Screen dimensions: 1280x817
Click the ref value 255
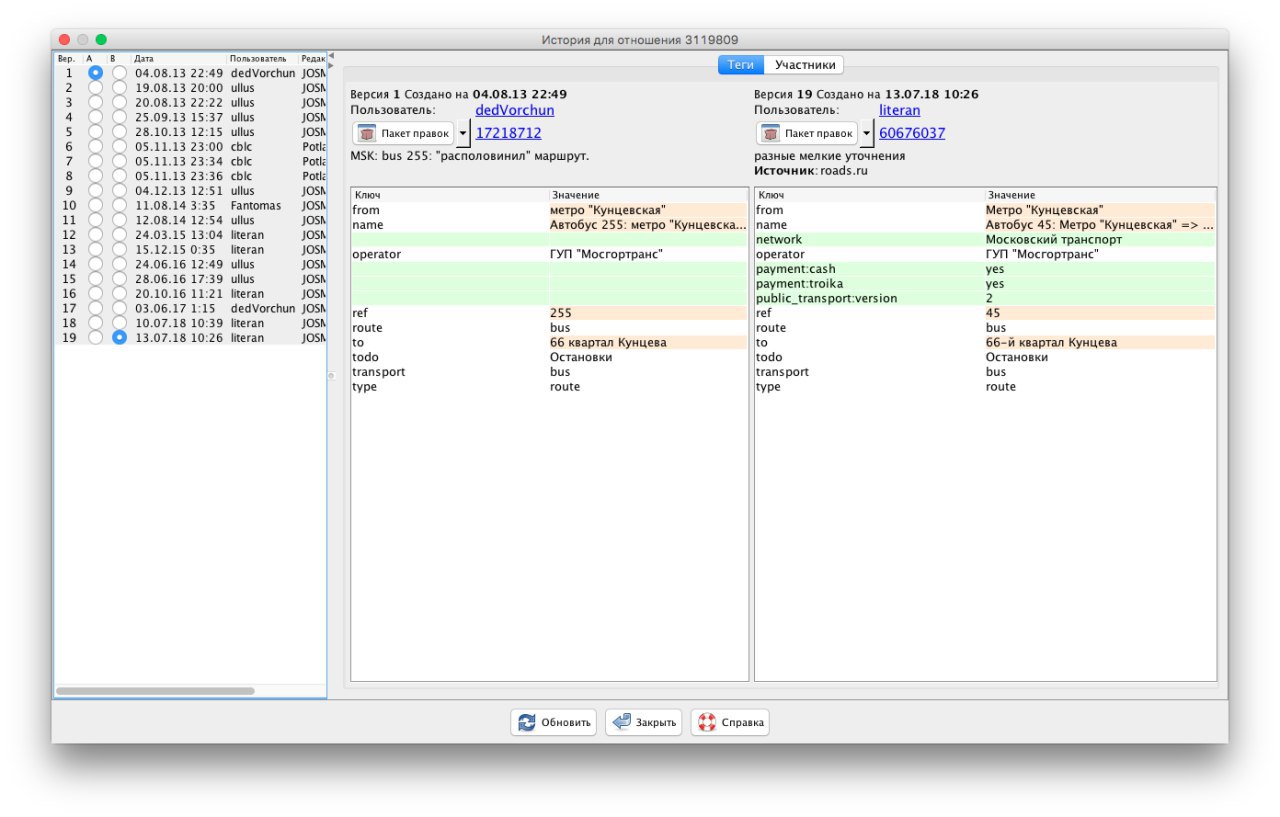coord(648,313)
